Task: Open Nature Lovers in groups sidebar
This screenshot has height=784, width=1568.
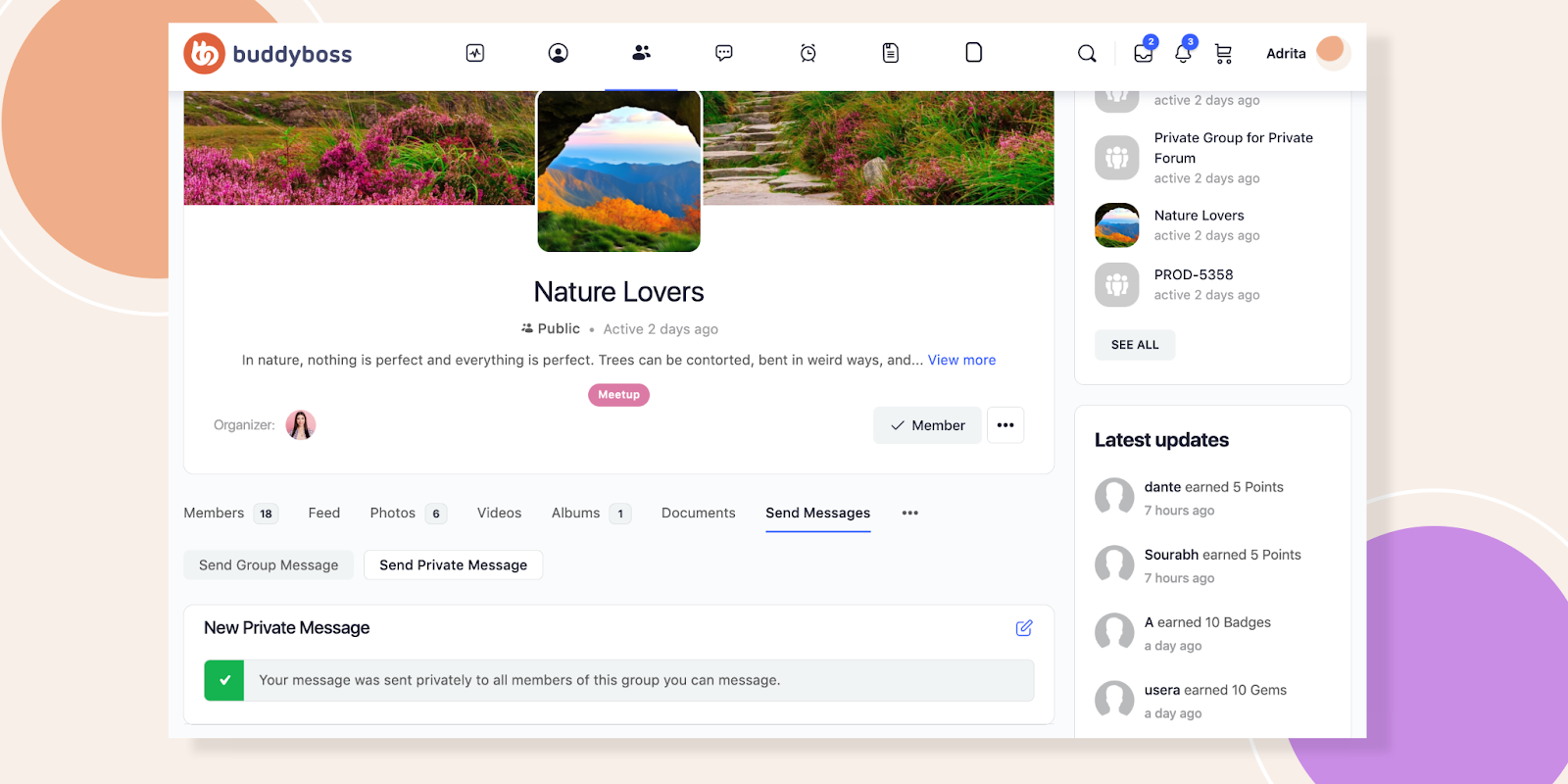Action: pos(1199,216)
